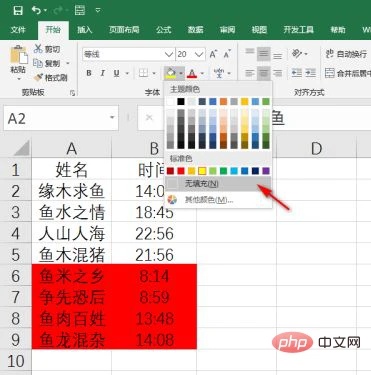Viewport: 371px width, 375px height.
Task: Toggle center horizontal alignment
Action: [263, 73]
